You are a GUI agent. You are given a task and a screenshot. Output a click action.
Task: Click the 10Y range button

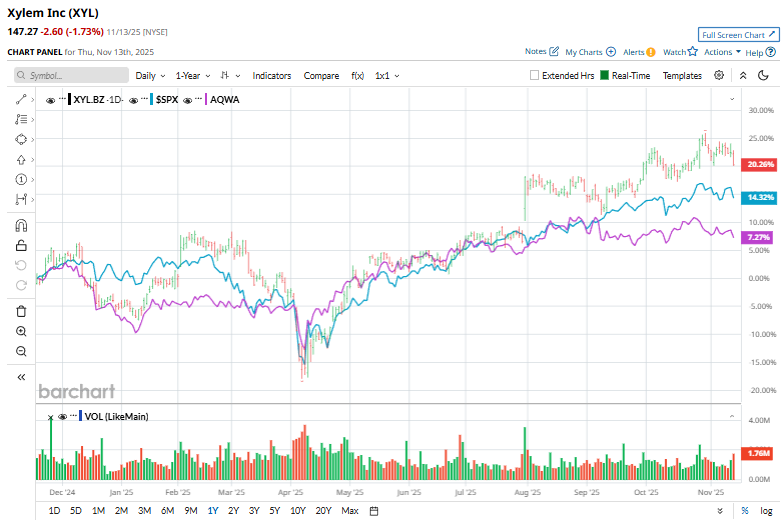click(x=298, y=511)
